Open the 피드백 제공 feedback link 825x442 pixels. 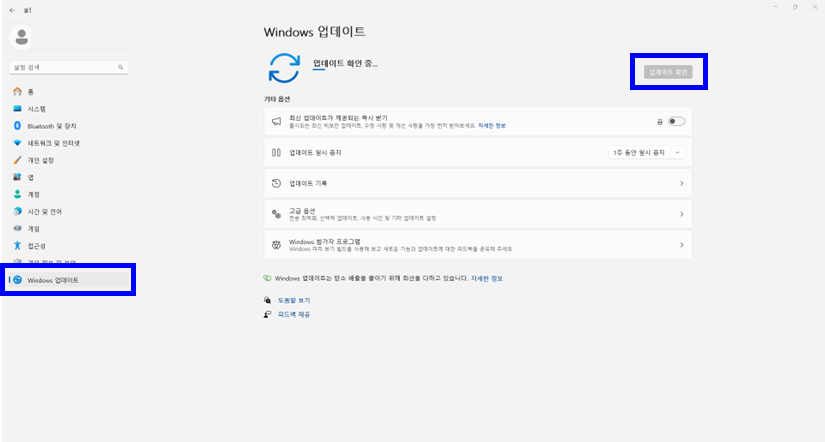tap(293, 314)
